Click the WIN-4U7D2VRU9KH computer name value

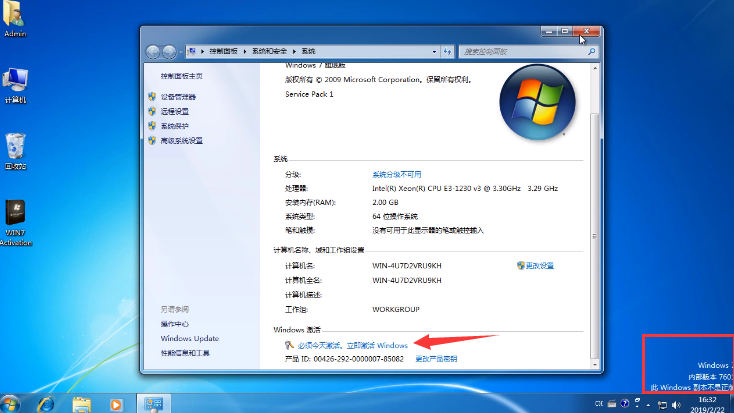coord(407,266)
